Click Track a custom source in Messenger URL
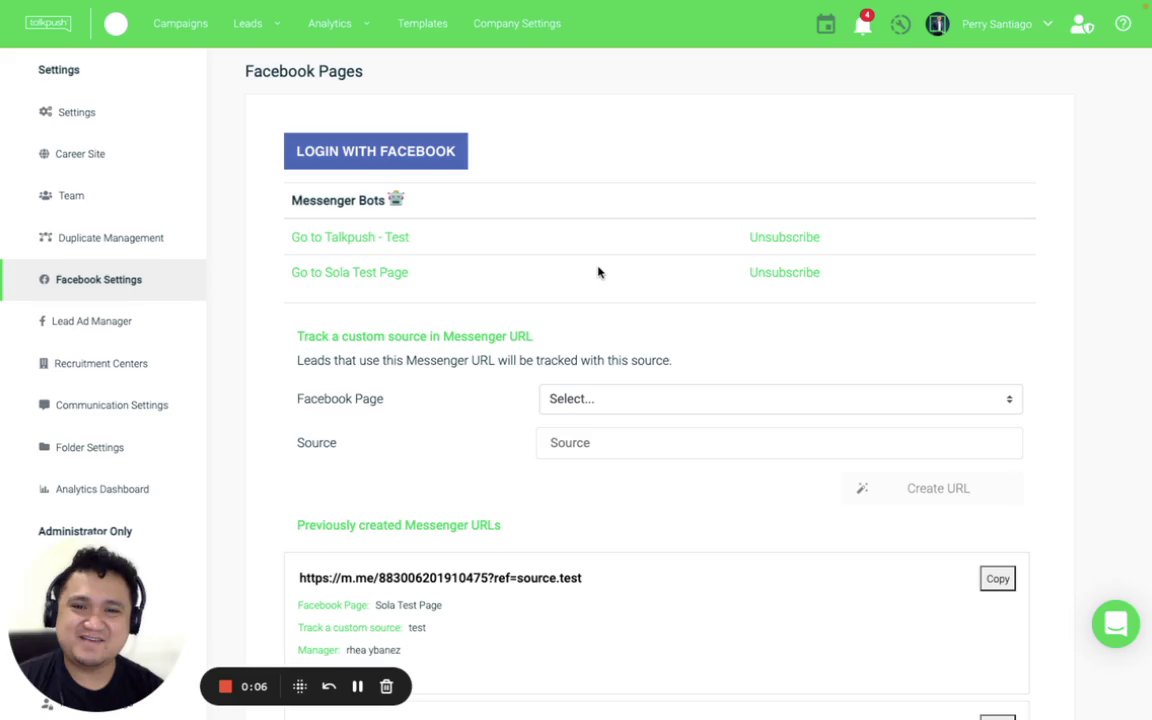This screenshot has height=720, width=1152. tap(414, 336)
